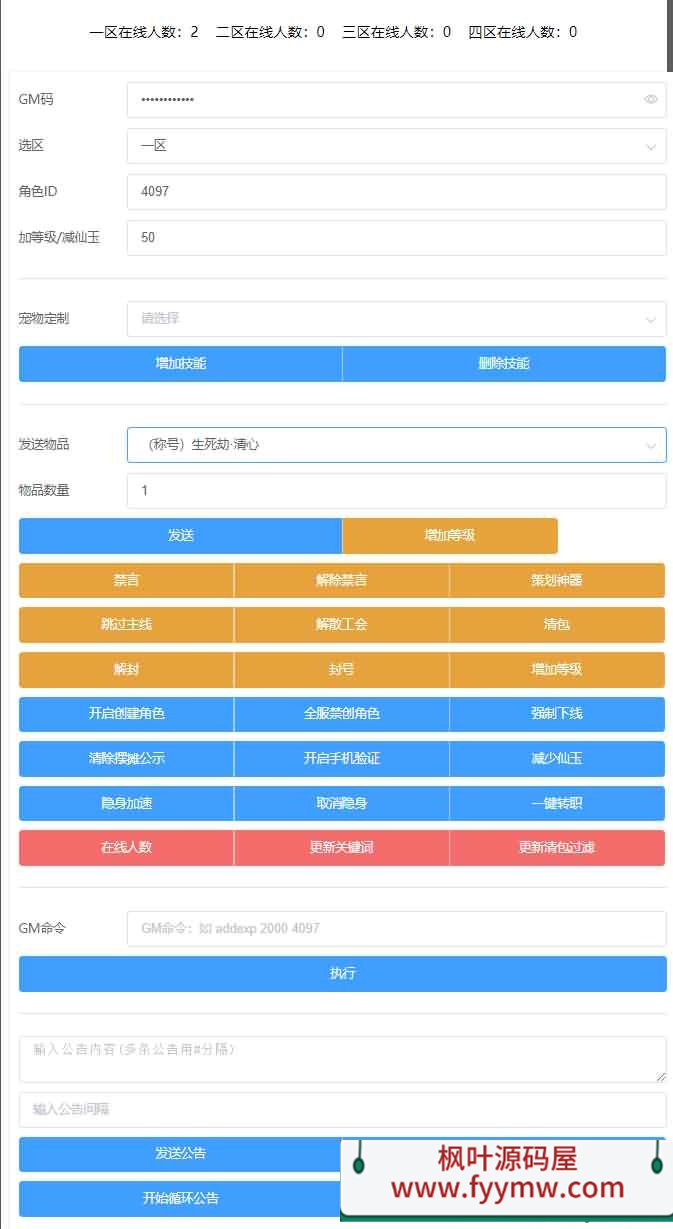Check 在线人数 with the red button
This screenshot has width=673, height=1229.
126,848
